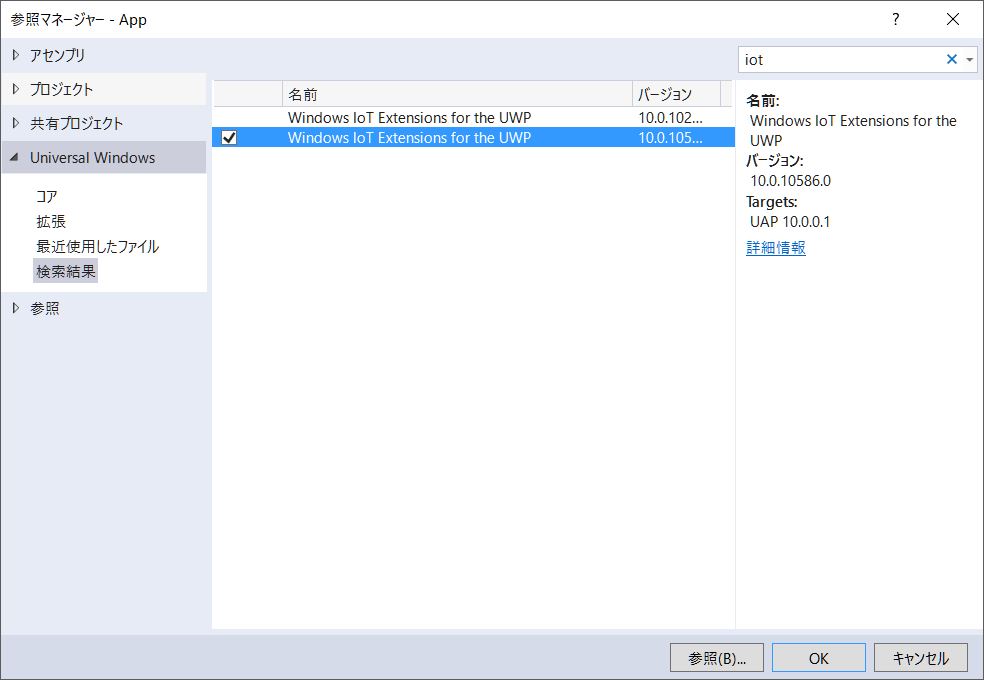Image resolution: width=984 pixels, height=680 pixels.
Task: Open the search box dropdown arrow
Action: point(970,60)
